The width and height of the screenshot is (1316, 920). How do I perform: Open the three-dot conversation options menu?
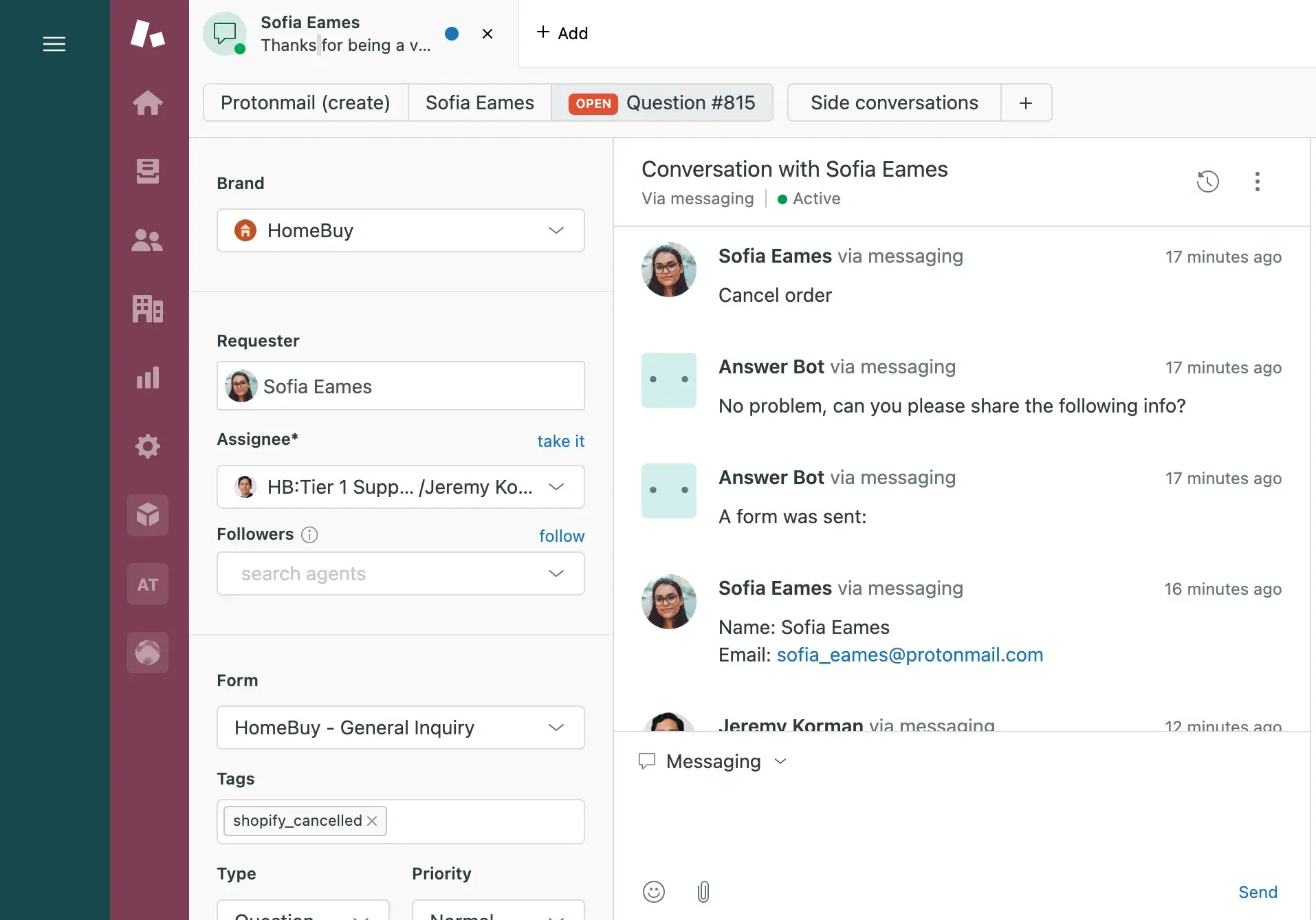coord(1258,182)
